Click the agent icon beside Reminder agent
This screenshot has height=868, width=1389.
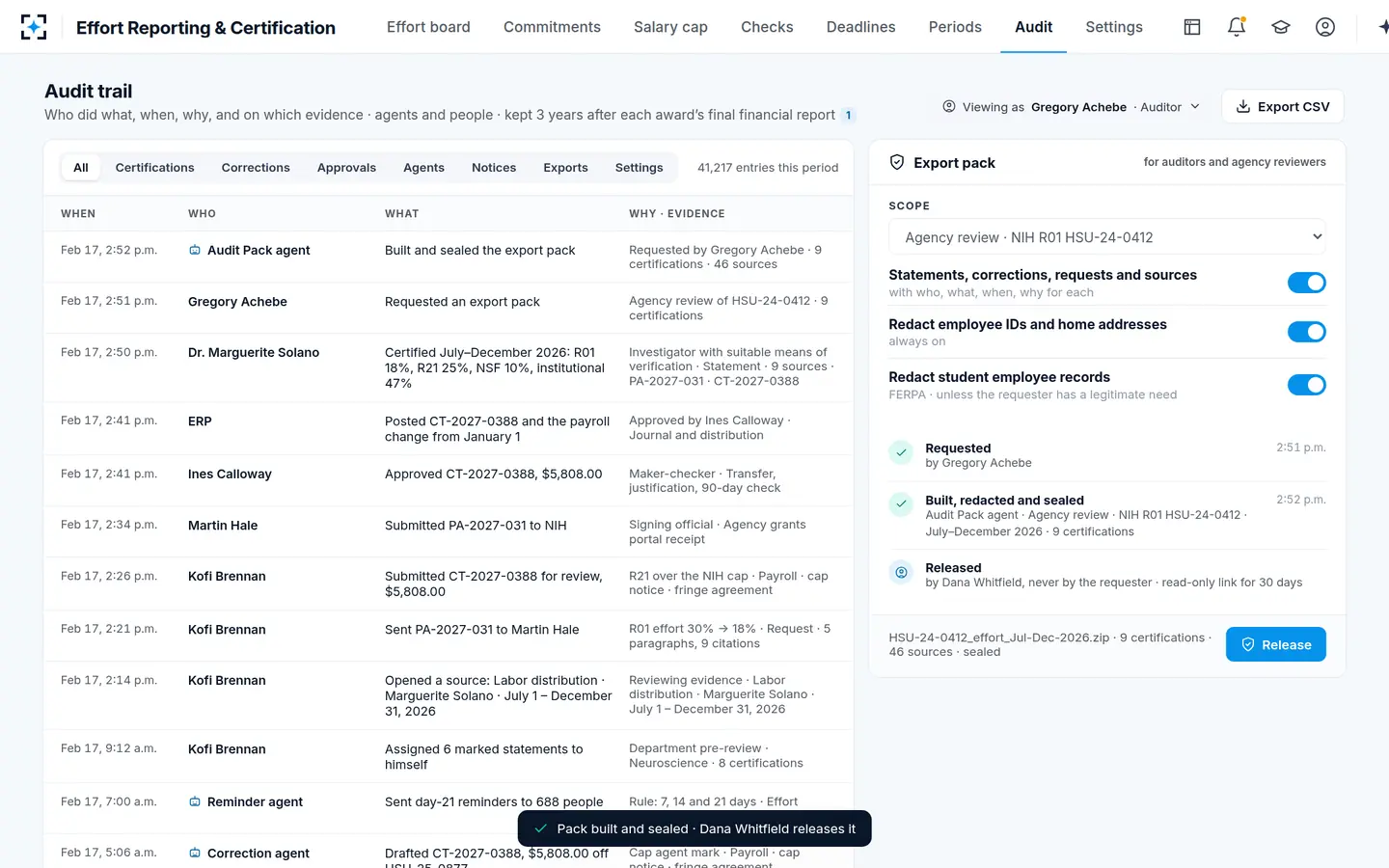coord(195,802)
